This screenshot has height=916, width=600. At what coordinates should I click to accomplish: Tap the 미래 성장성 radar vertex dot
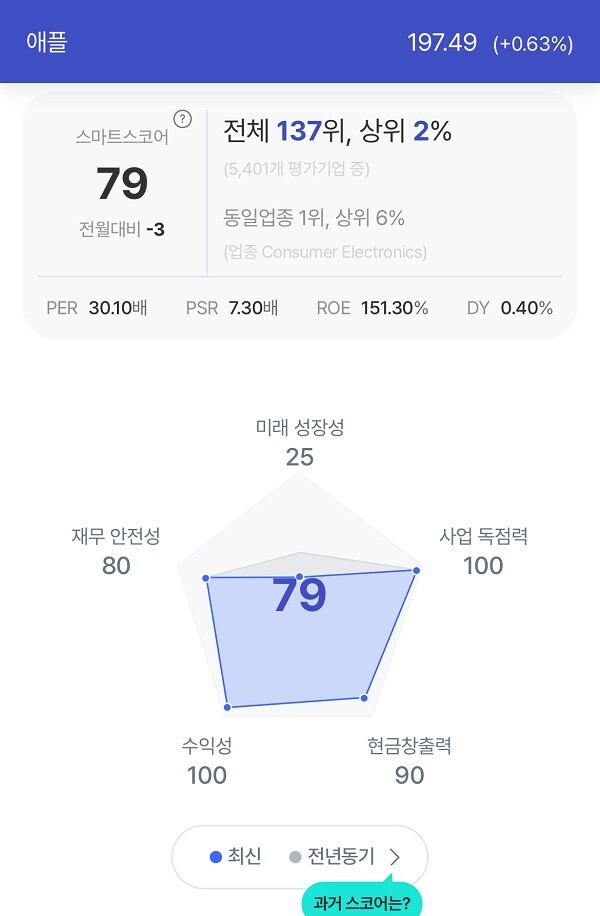(x=299, y=577)
